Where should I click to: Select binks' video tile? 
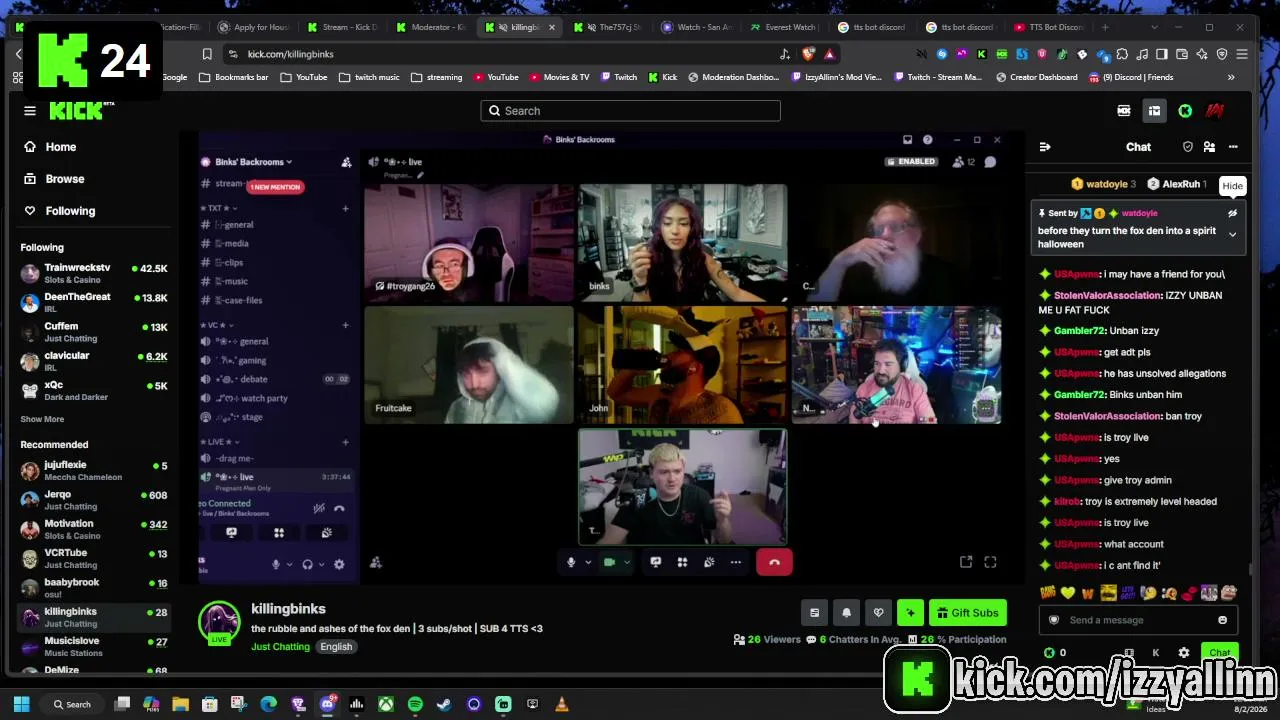(682, 241)
